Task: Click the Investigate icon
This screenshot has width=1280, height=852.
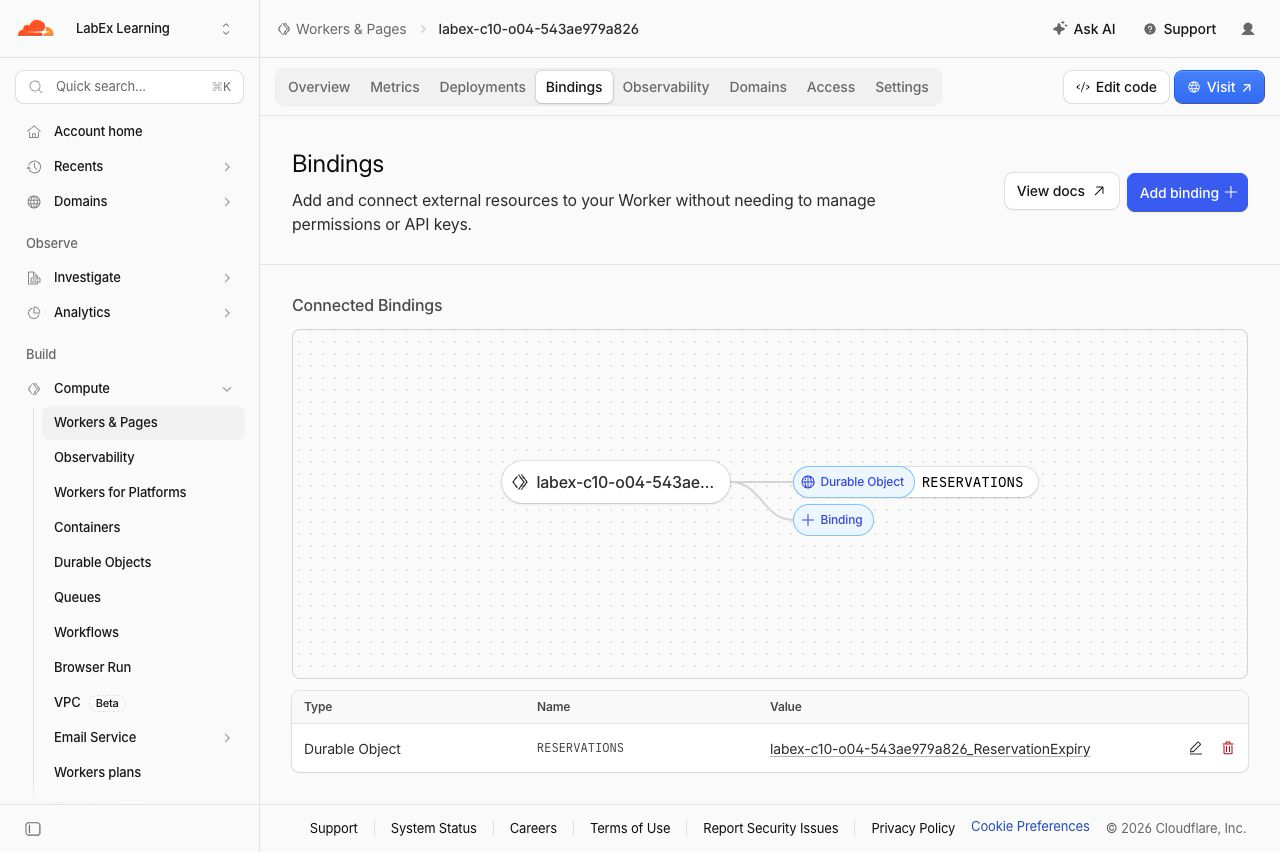Action: (x=34, y=277)
